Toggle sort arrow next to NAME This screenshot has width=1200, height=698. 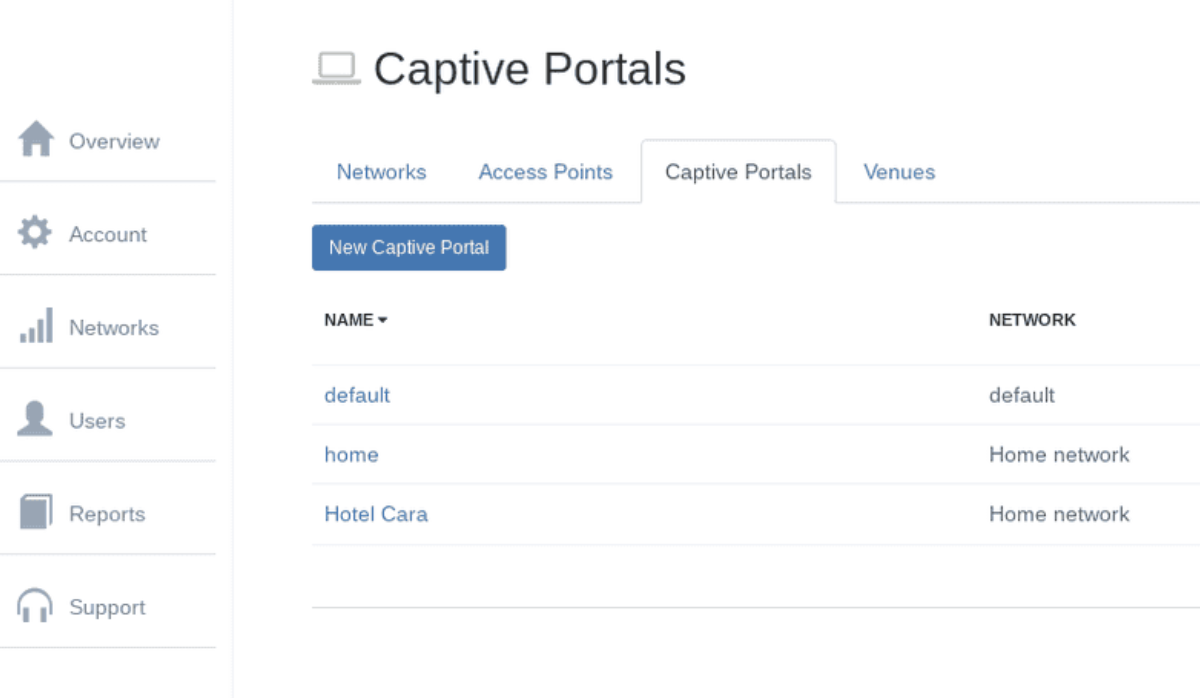pos(383,321)
